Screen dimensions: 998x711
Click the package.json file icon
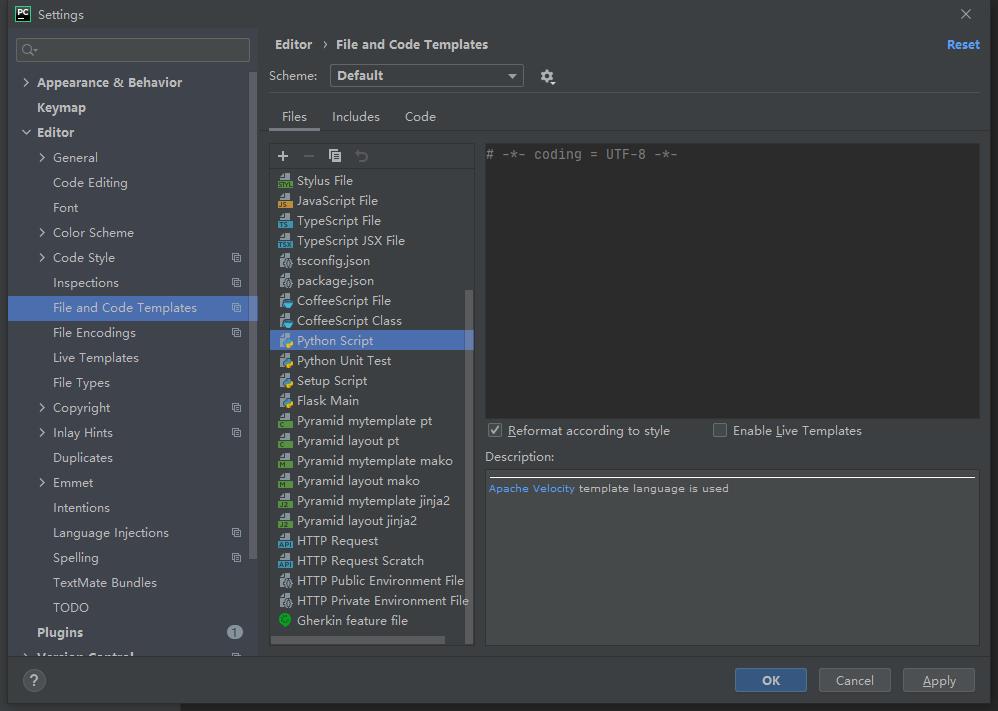pyautogui.click(x=285, y=281)
